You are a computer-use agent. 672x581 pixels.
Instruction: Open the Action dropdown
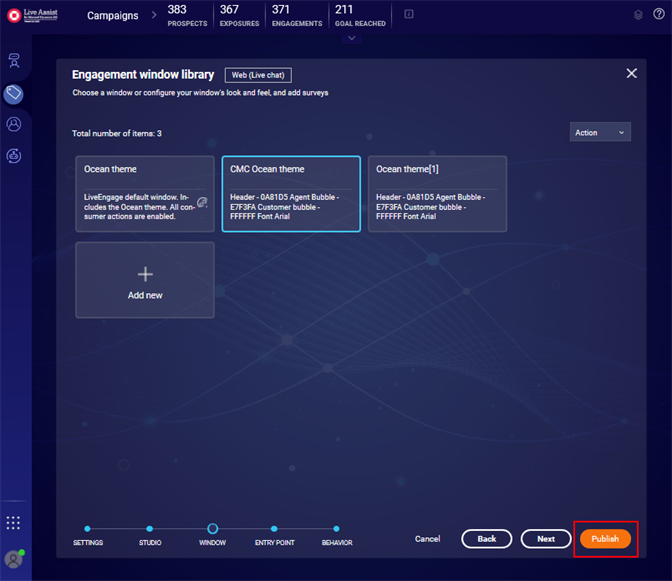[x=600, y=132]
